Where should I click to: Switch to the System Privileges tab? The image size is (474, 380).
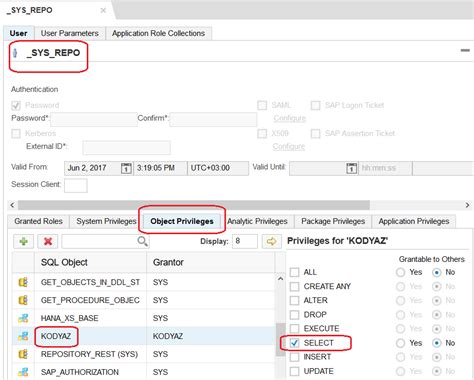click(x=106, y=221)
